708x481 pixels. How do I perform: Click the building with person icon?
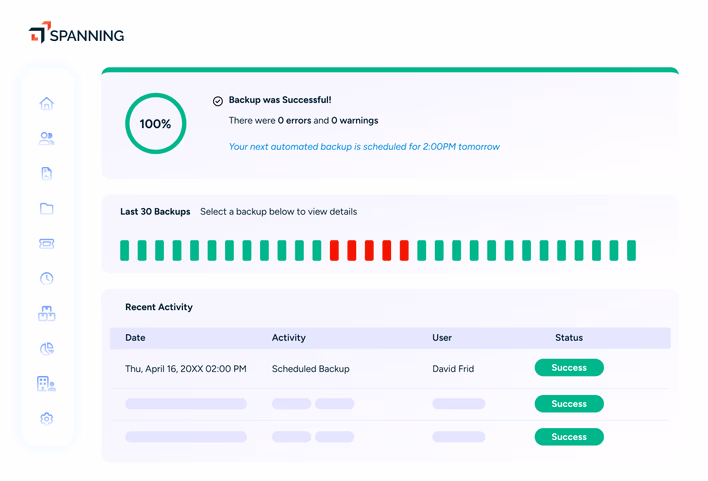click(47, 383)
